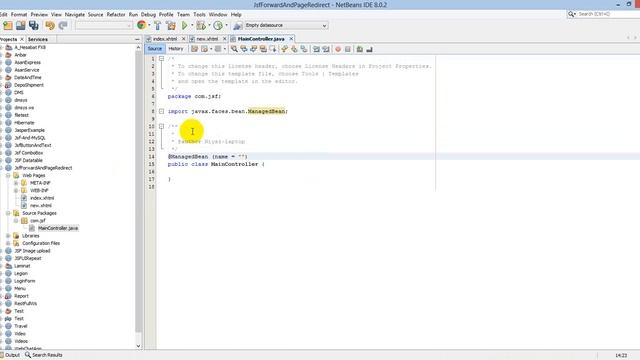Click the Debug Project toolbar icon

[x=201, y=25]
